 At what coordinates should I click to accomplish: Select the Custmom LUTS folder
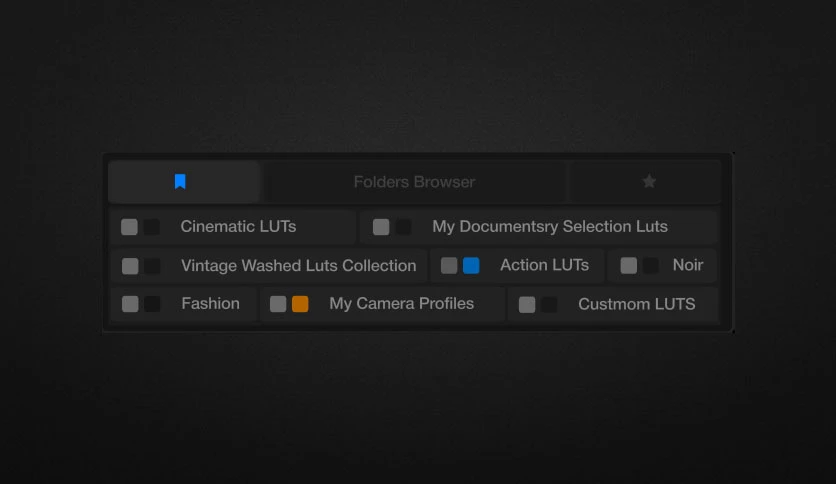pyautogui.click(x=613, y=304)
